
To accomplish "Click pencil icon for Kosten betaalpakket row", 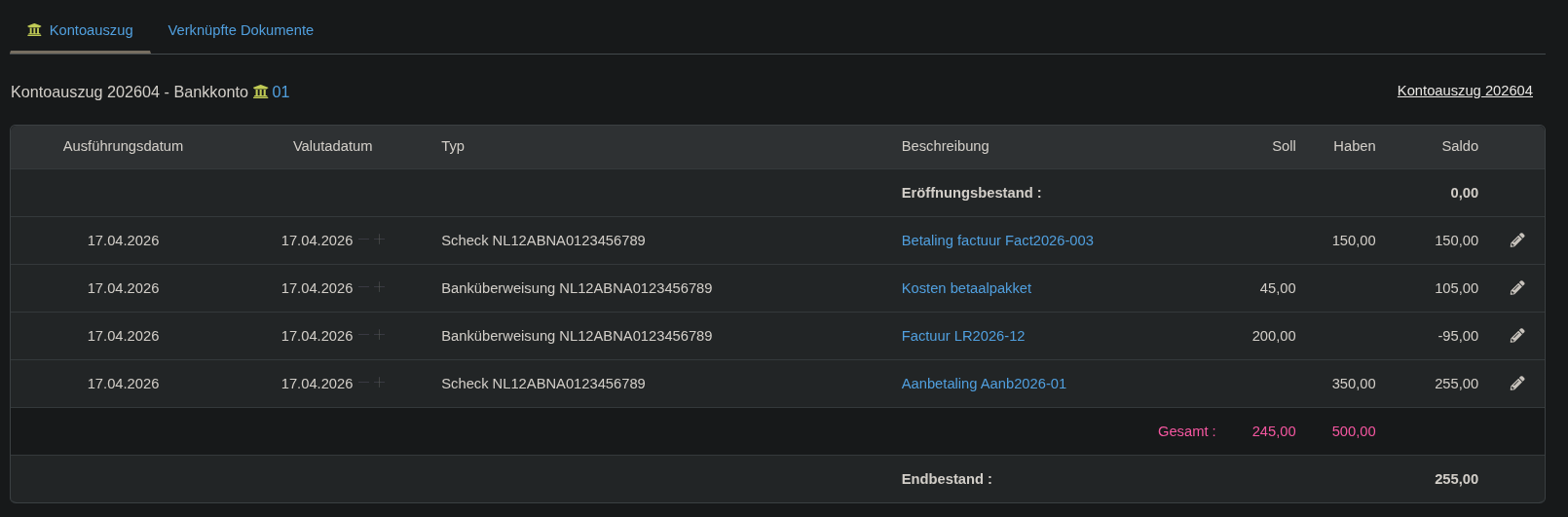I will tap(1517, 288).
